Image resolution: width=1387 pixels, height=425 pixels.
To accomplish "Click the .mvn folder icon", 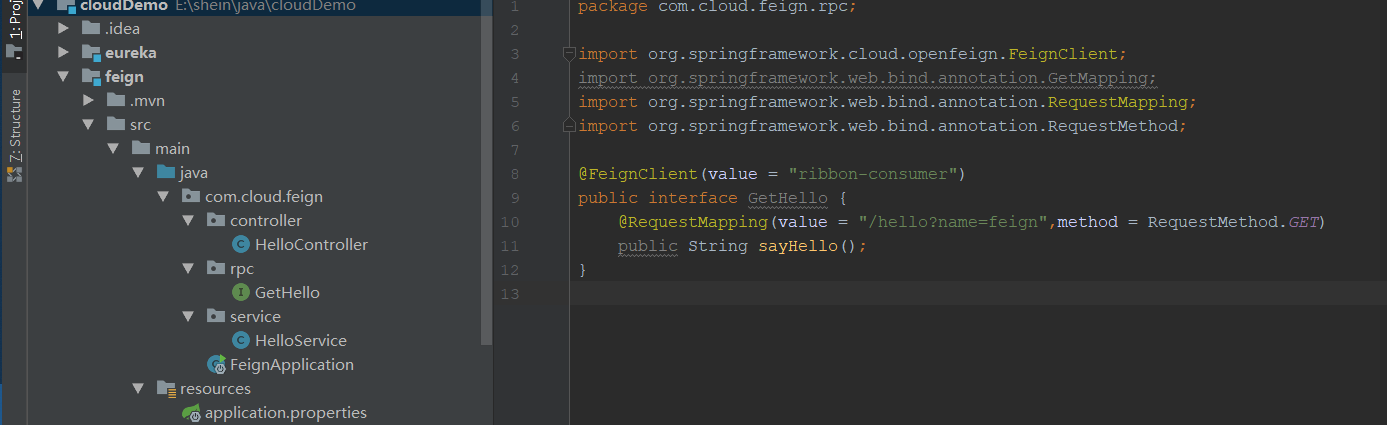I will (x=115, y=100).
